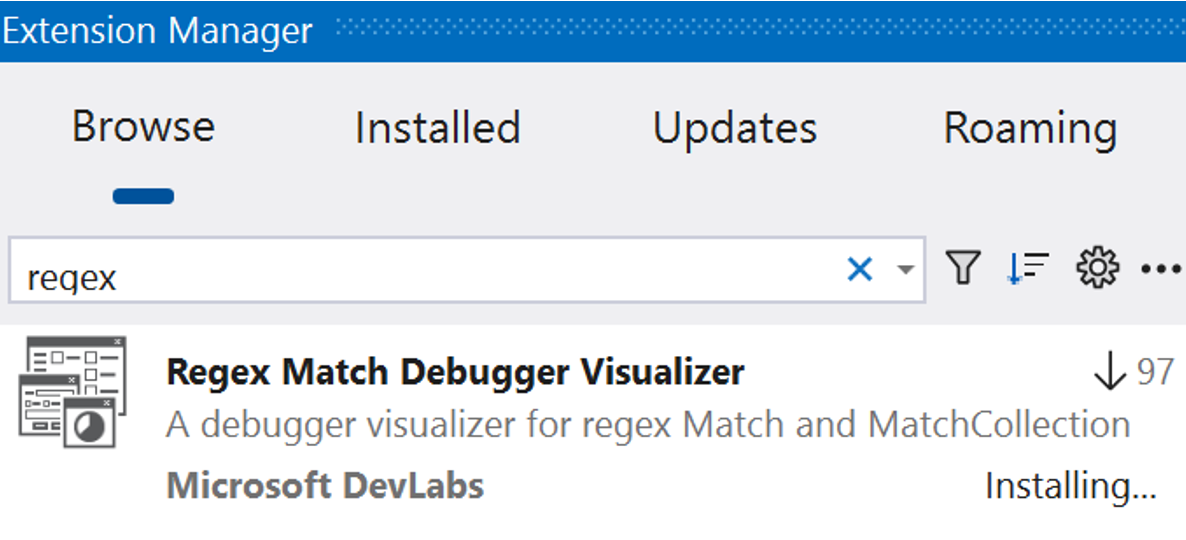Switch to the Browse tab
The width and height of the screenshot is (1186, 540).
(x=144, y=127)
